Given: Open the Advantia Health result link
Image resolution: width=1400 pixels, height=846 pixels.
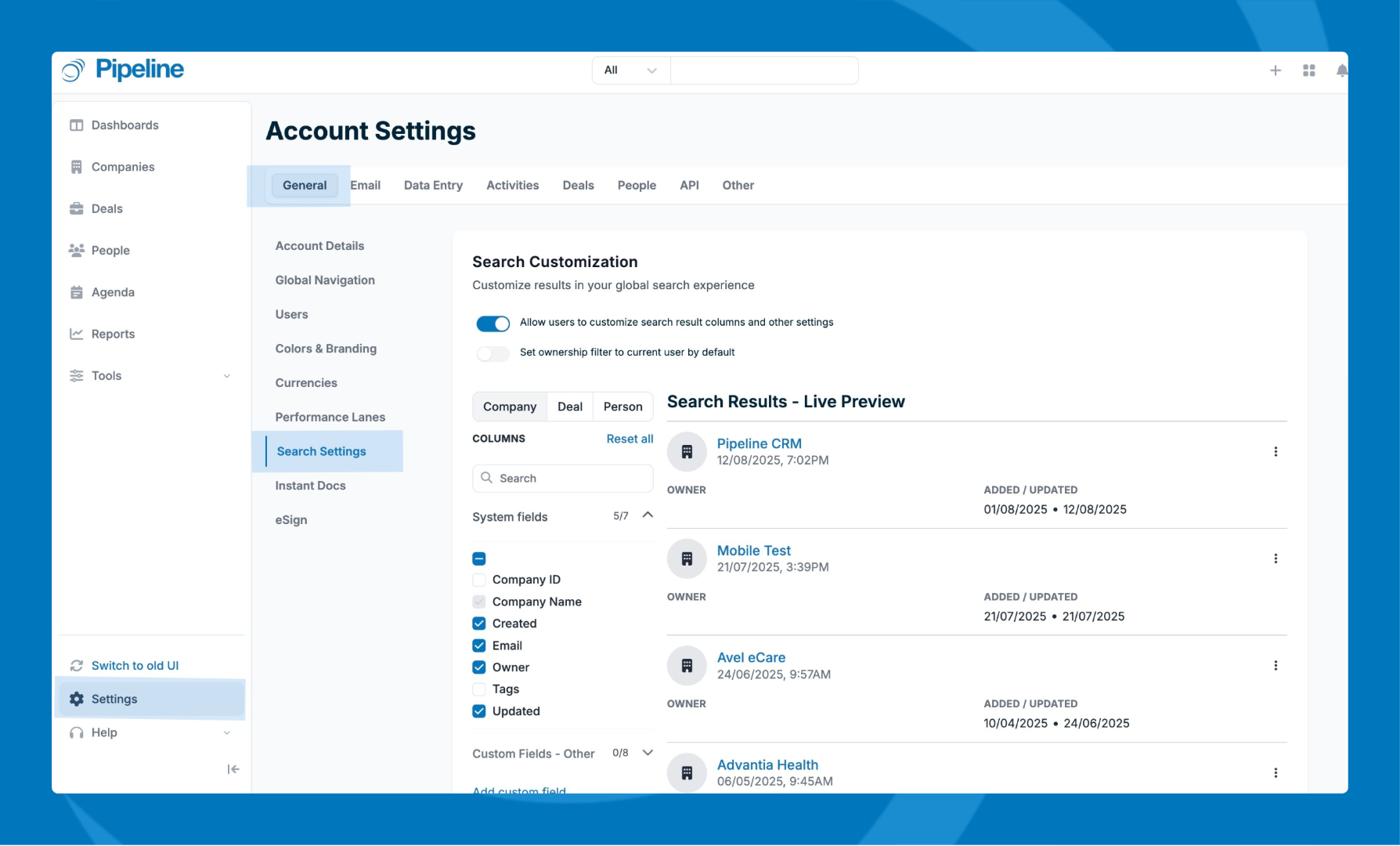Looking at the screenshot, I should [767, 765].
